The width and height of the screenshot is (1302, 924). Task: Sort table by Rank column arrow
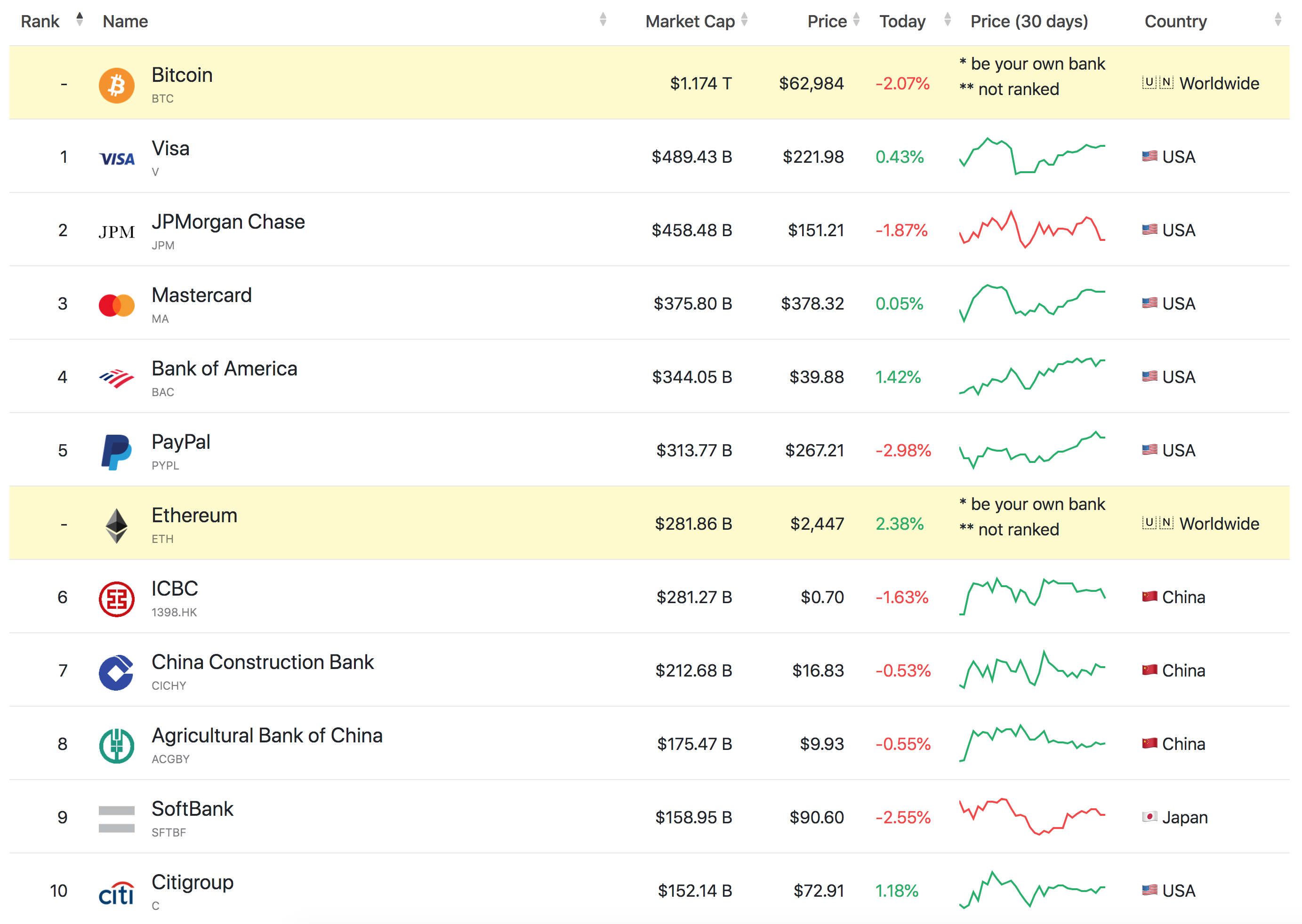80,20
